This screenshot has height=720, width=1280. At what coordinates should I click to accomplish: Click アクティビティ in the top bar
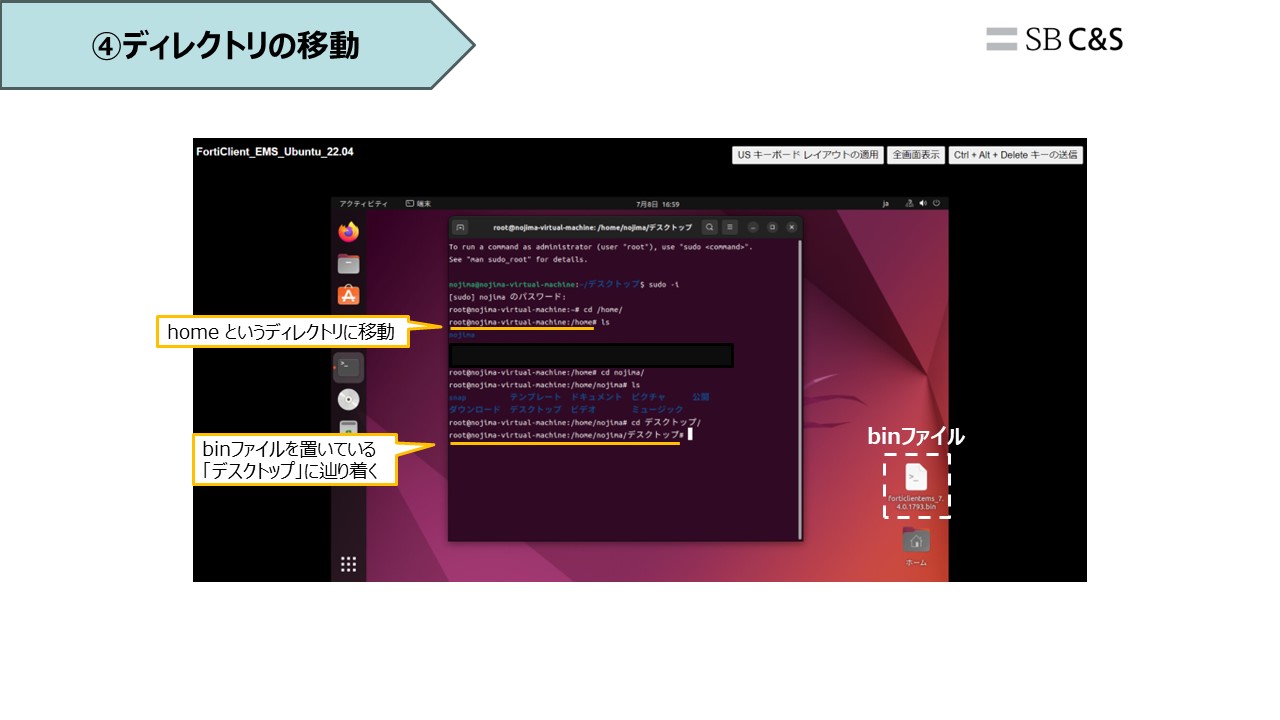point(363,204)
